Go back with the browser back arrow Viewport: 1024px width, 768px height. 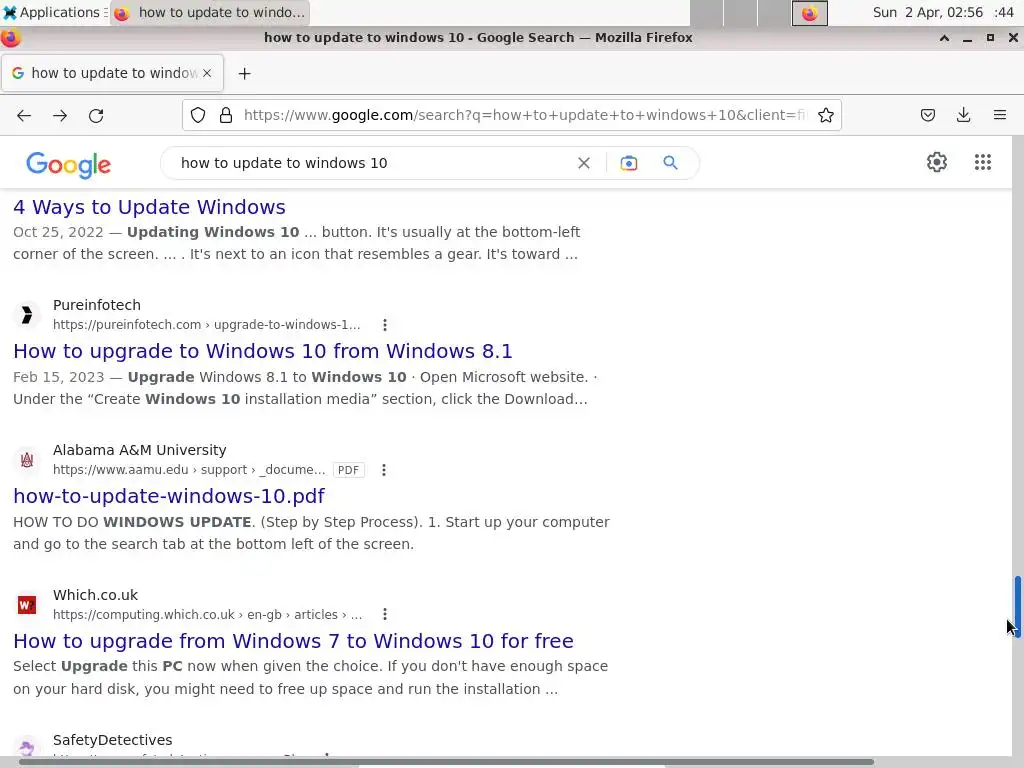click(x=24, y=116)
